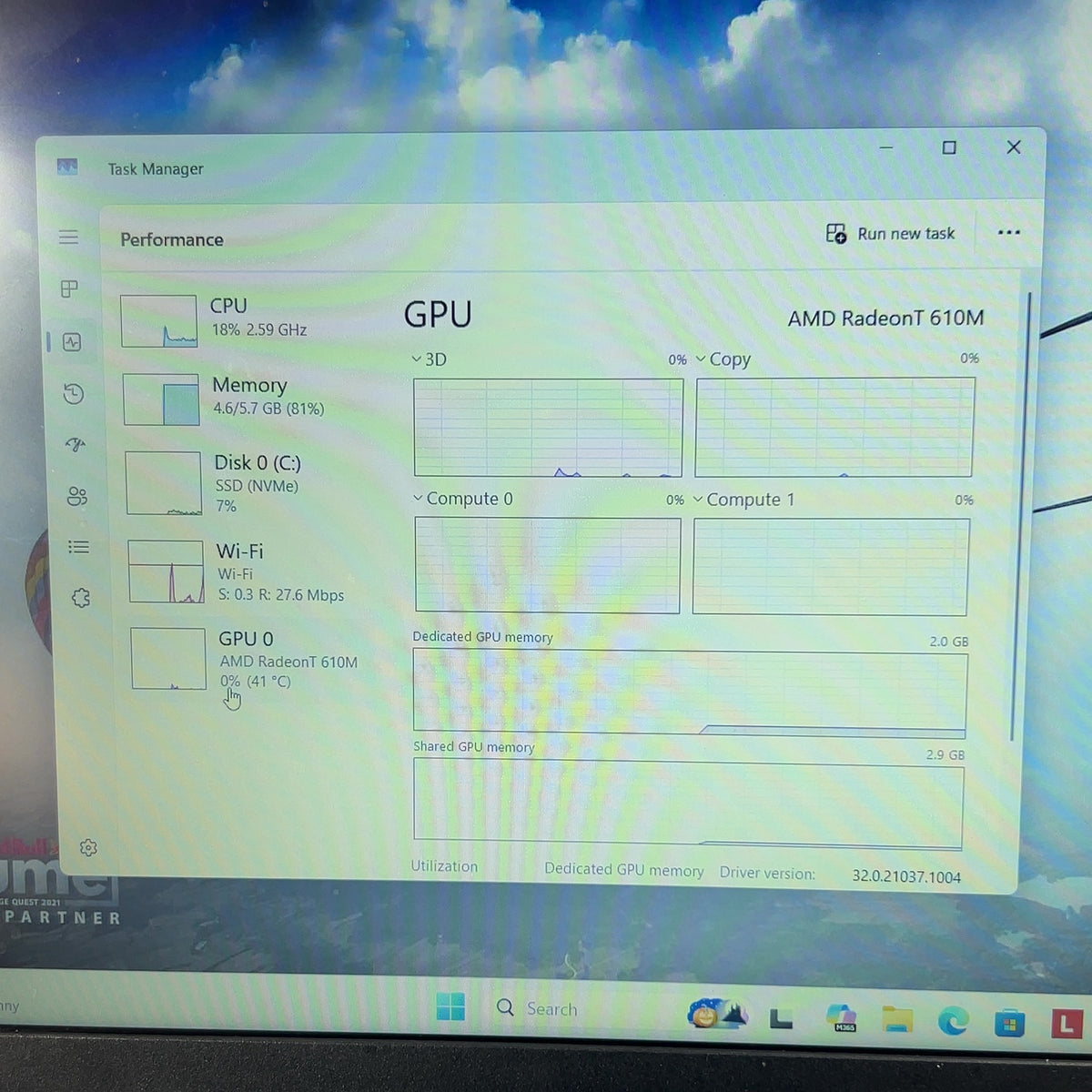1092x1092 pixels.
Task: Open the App history sidebar icon
Action: 74,394
